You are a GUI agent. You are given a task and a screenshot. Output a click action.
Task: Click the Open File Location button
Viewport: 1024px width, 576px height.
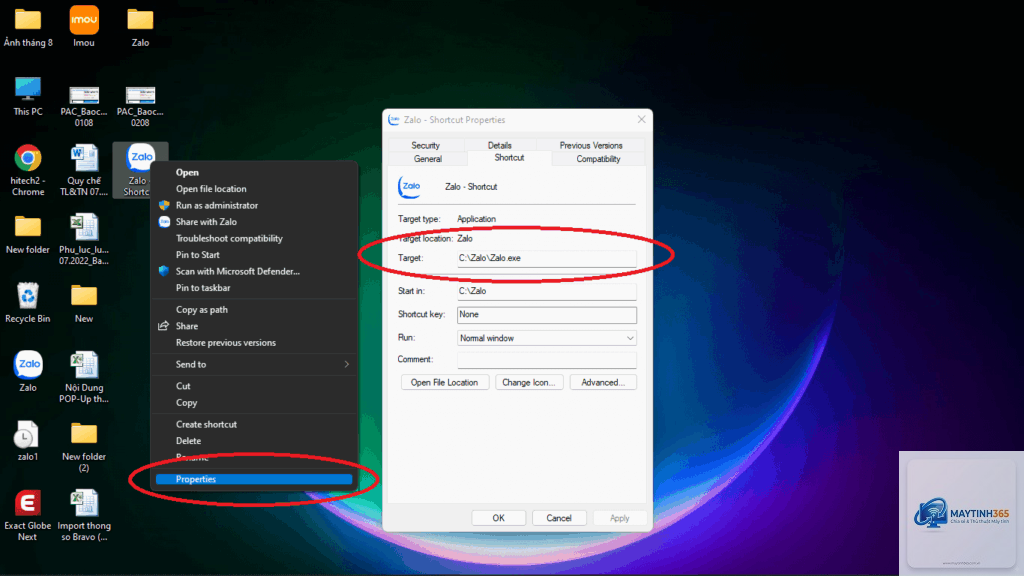(445, 383)
